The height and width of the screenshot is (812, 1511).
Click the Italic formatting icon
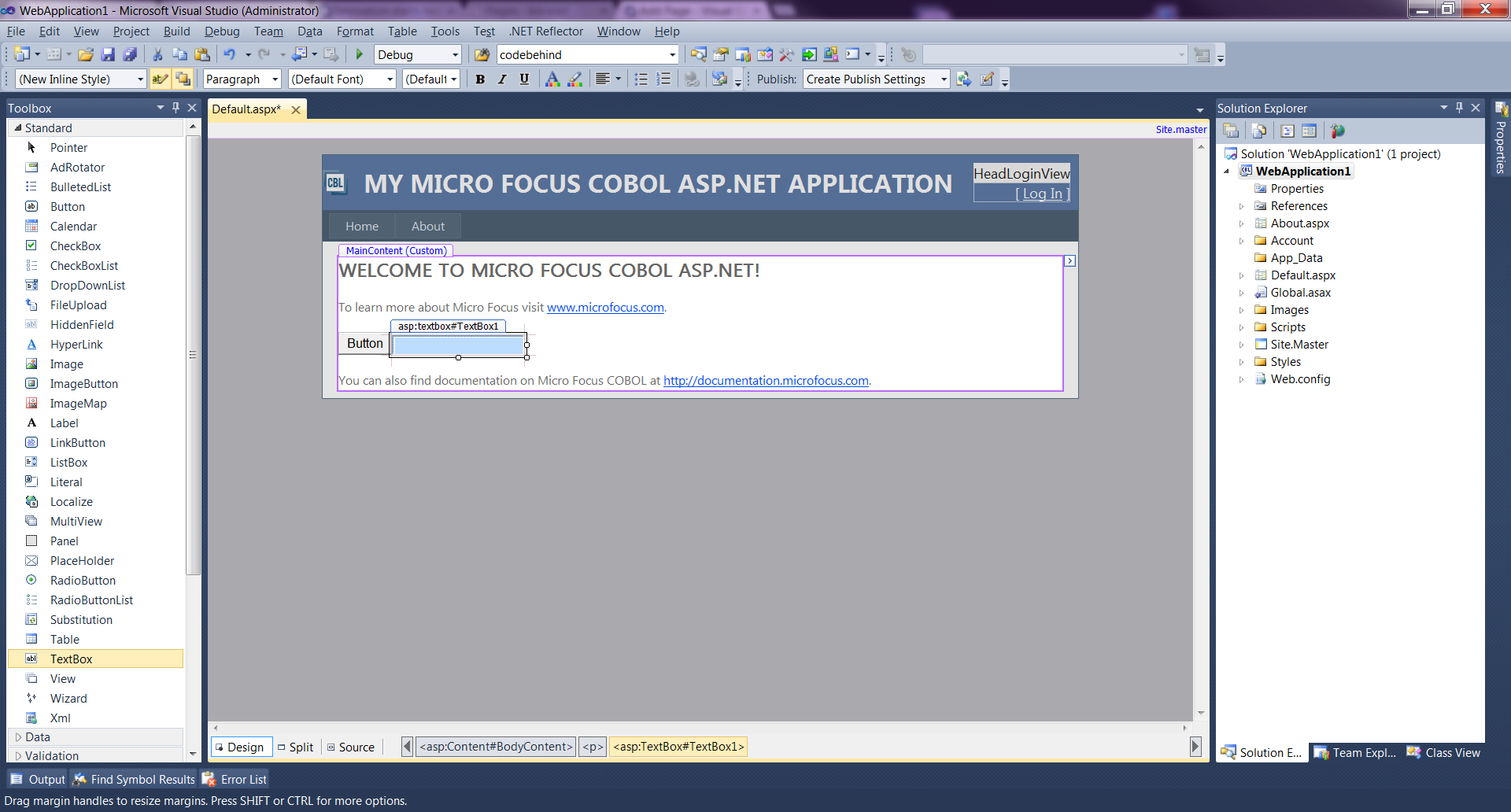pos(502,79)
